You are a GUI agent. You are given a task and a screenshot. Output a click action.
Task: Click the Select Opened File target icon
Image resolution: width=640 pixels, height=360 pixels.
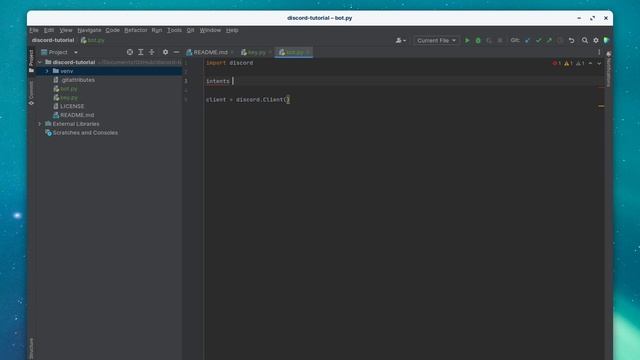[130, 52]
